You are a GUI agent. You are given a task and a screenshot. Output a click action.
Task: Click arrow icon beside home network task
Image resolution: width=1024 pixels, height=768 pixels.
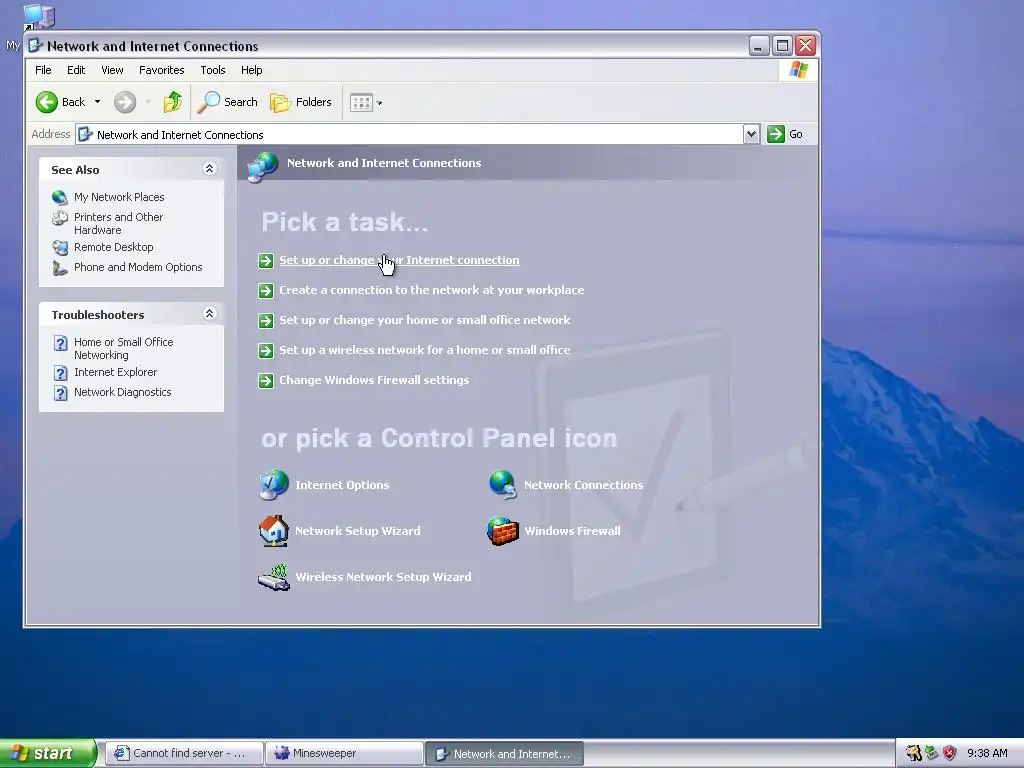[266, 321]
